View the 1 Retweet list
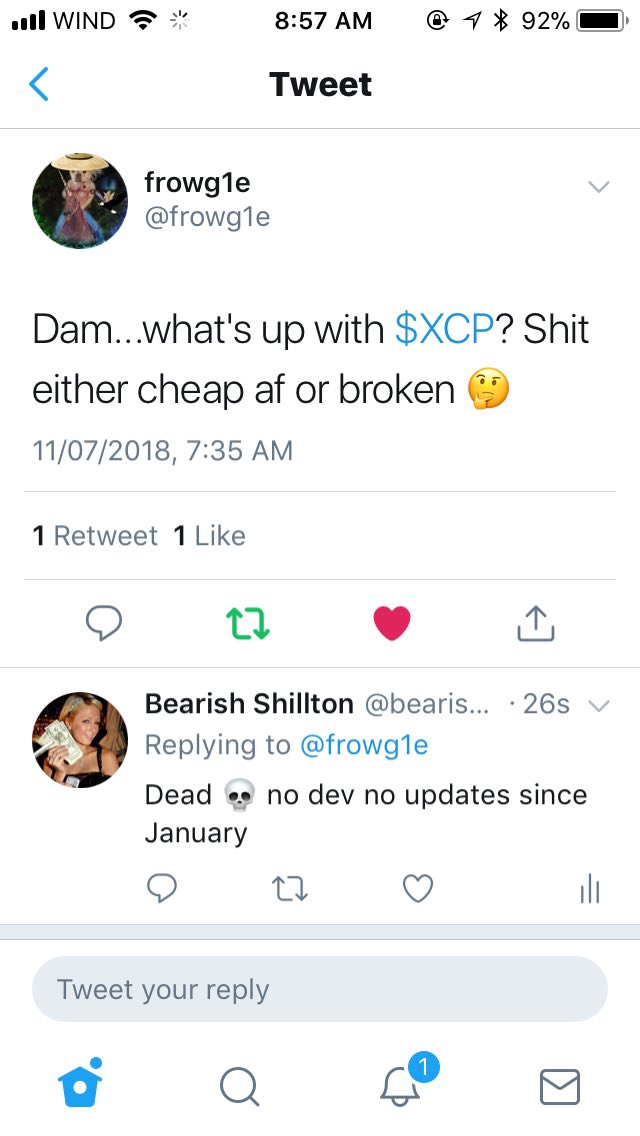Viewport: 640px width, 1136px height. point(95,536)
